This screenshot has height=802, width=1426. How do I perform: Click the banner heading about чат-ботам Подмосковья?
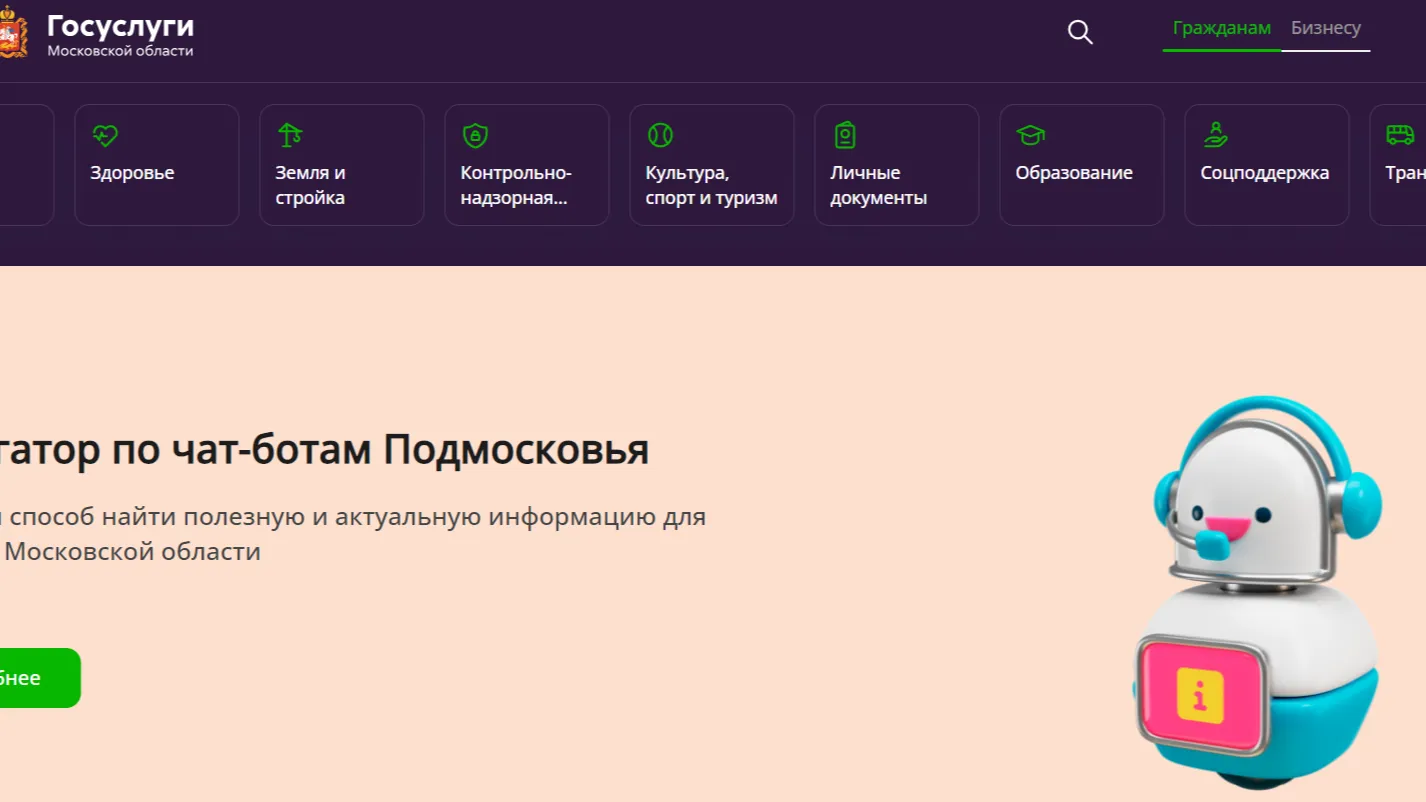click(x=324, y=450)
